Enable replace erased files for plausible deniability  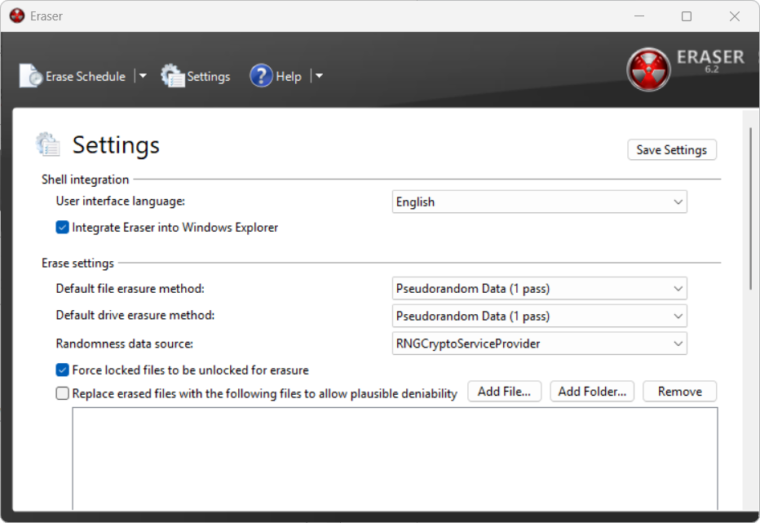tap(63, 393)
